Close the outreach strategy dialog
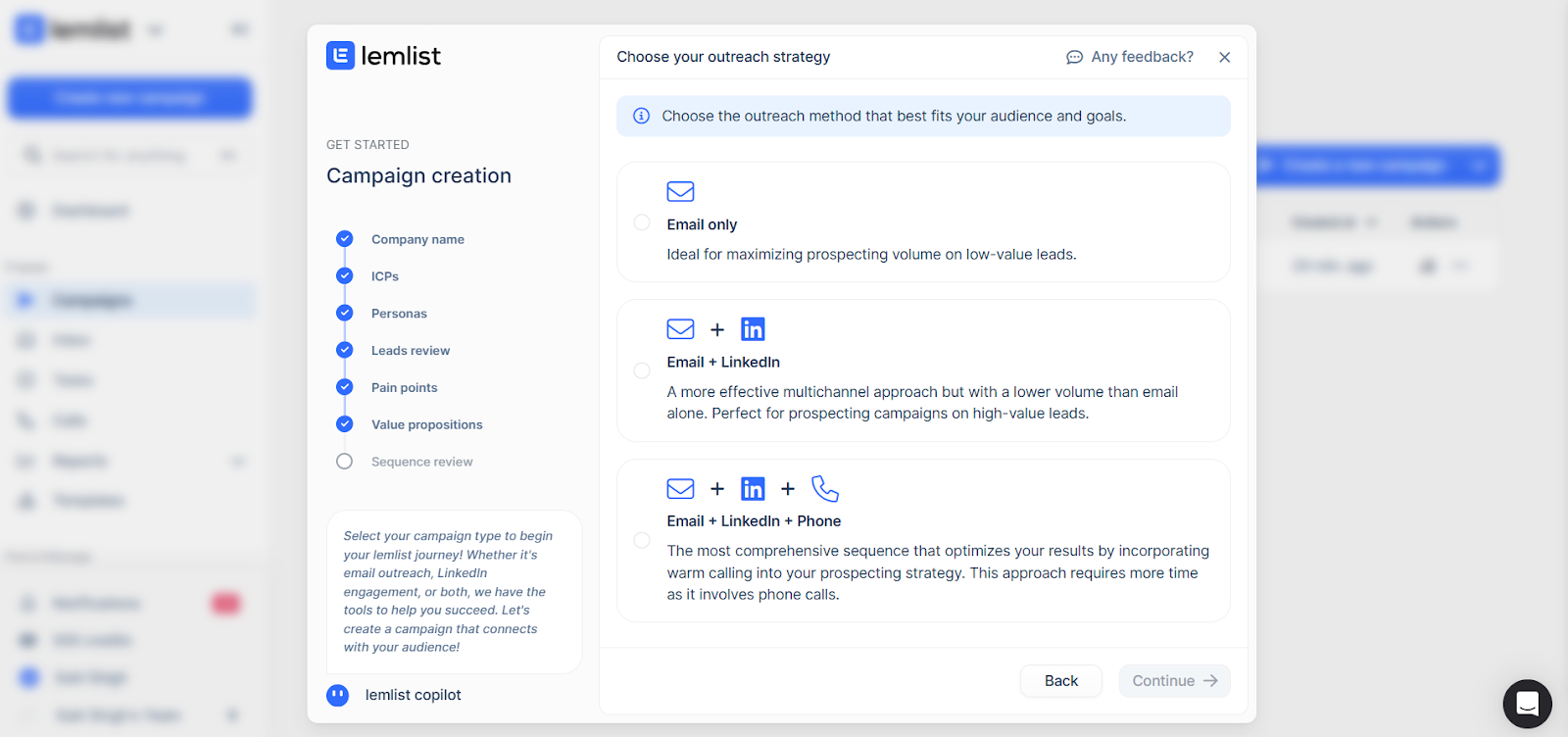The width and height of the screenshot is (1568, 737). 1224,57
